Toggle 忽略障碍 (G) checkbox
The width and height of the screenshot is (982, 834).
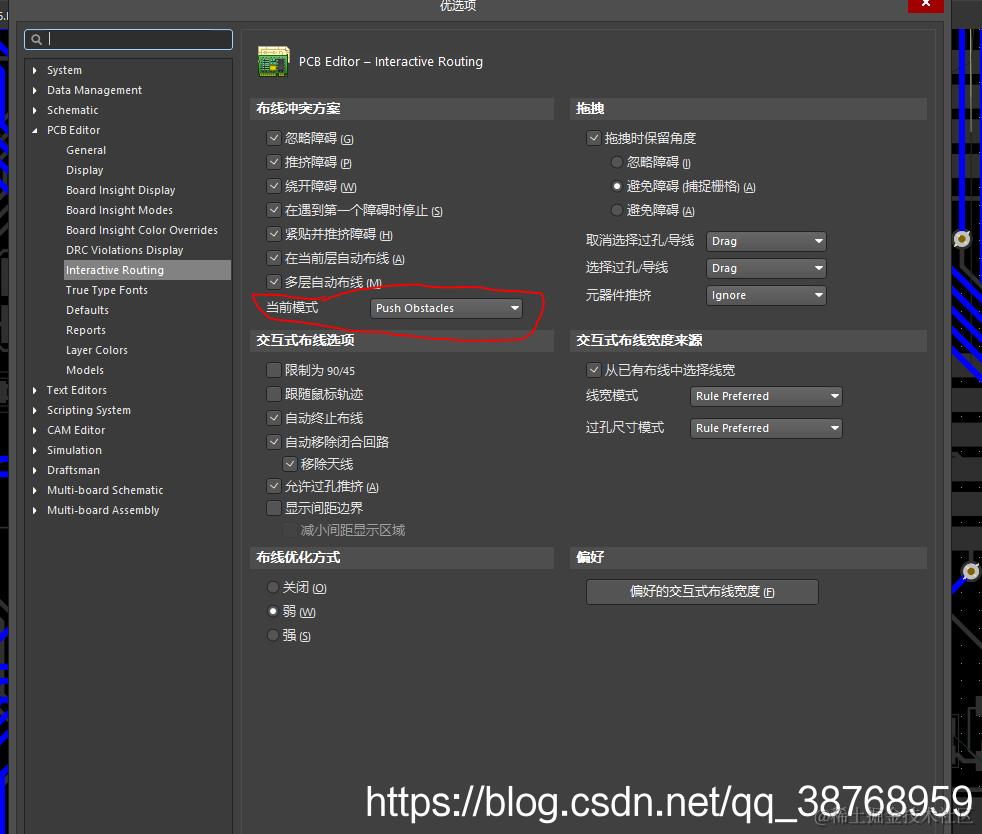274,138
